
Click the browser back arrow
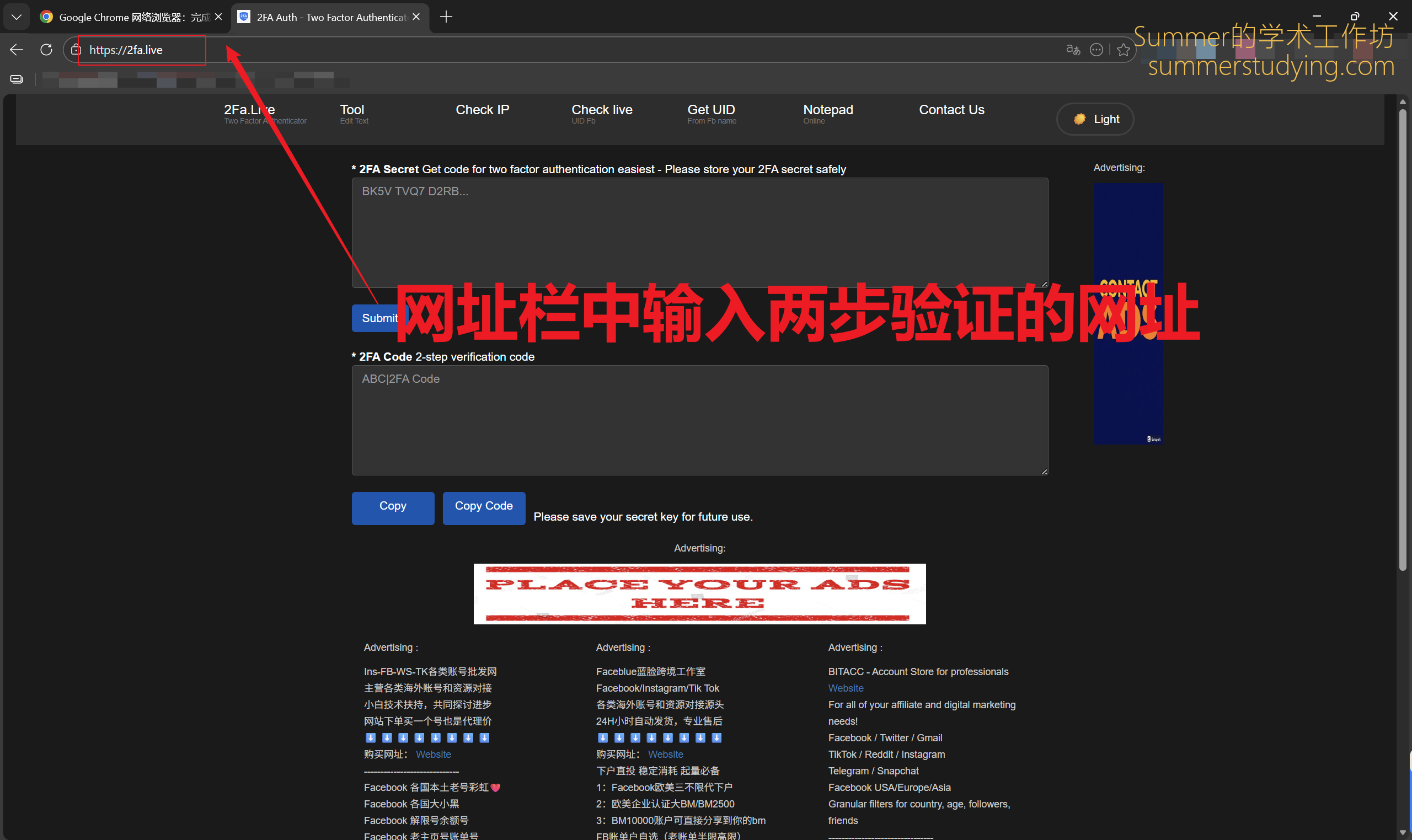(x=17, y=50)
